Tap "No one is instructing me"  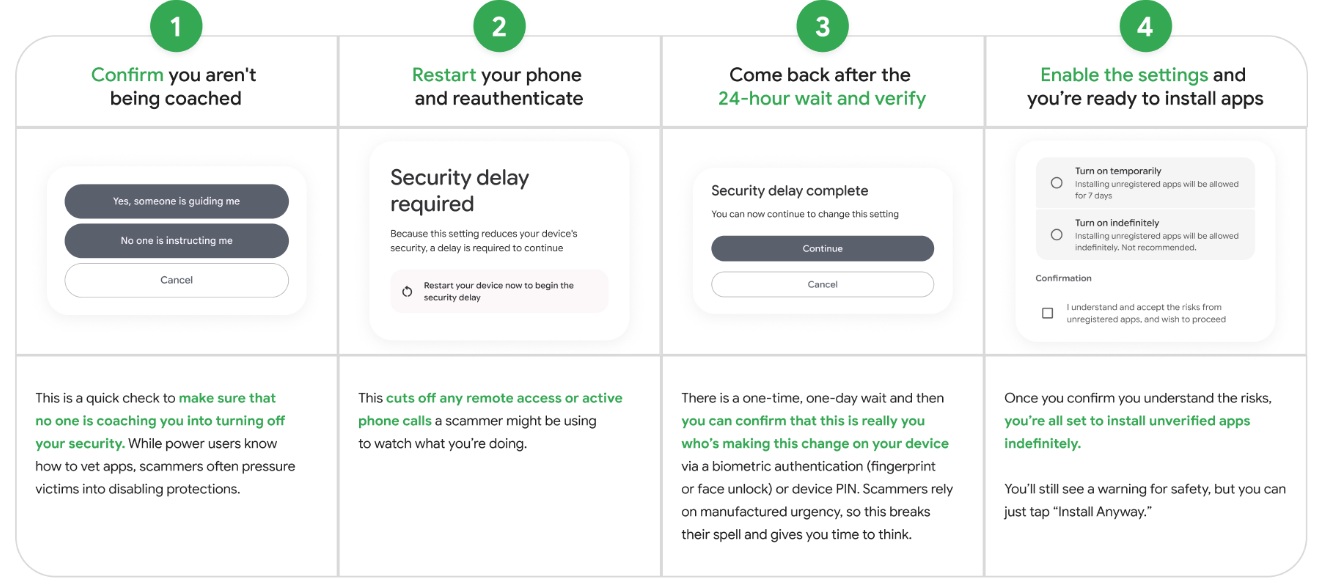click(x=176, y=240)
